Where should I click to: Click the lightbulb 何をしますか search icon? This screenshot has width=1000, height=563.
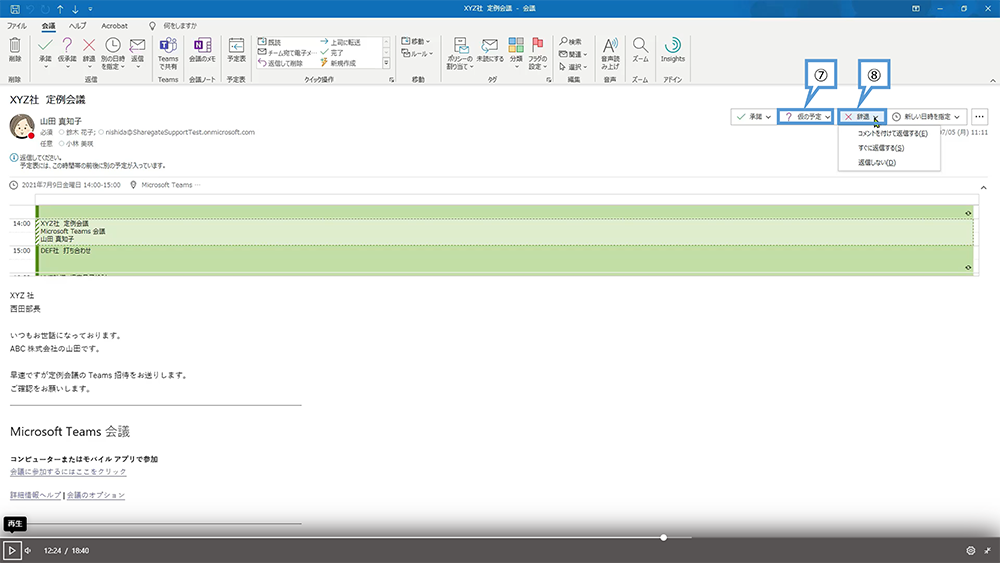152,26
